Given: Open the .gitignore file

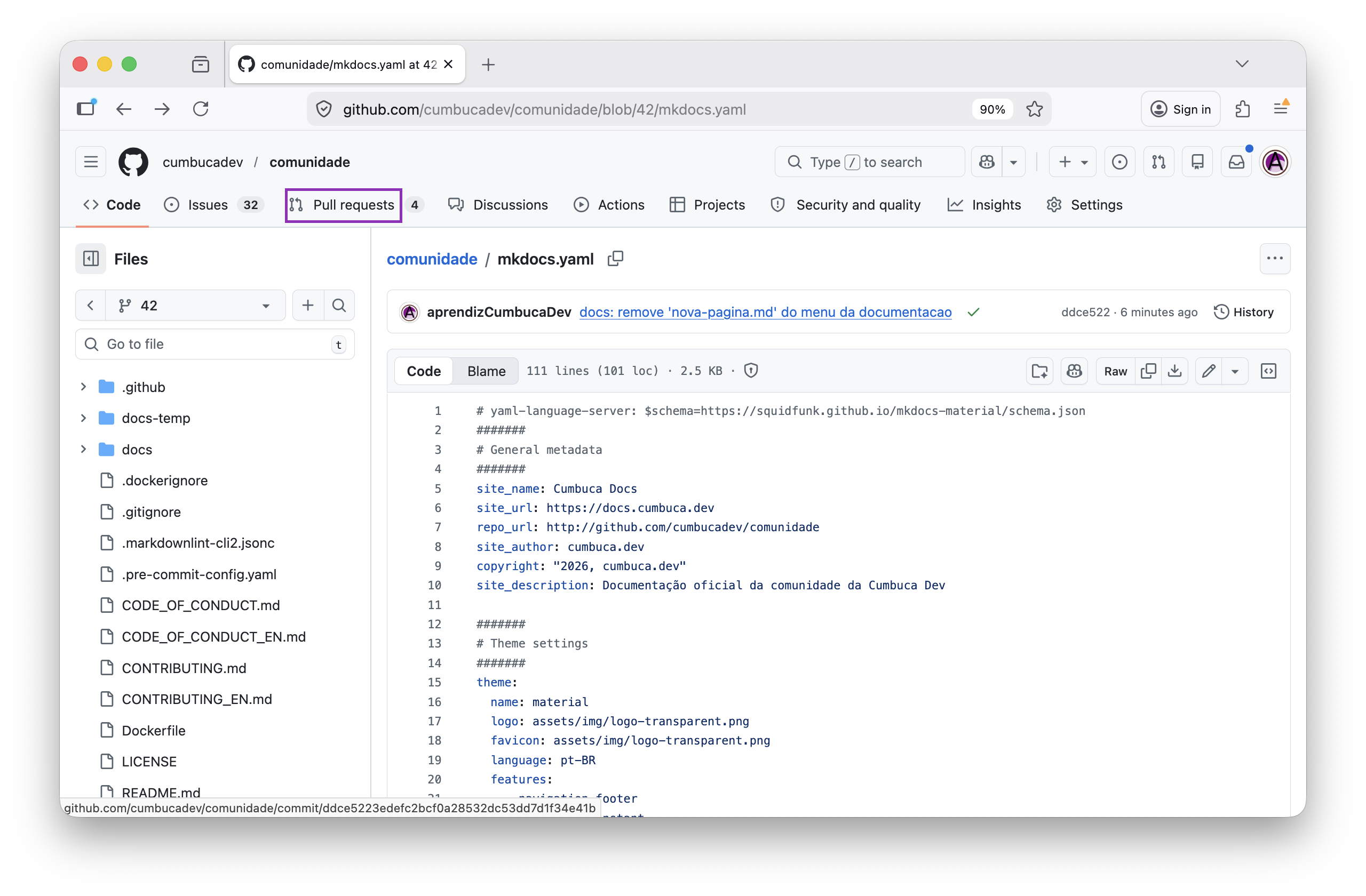Looking at the screenshot, I should 151,511.
